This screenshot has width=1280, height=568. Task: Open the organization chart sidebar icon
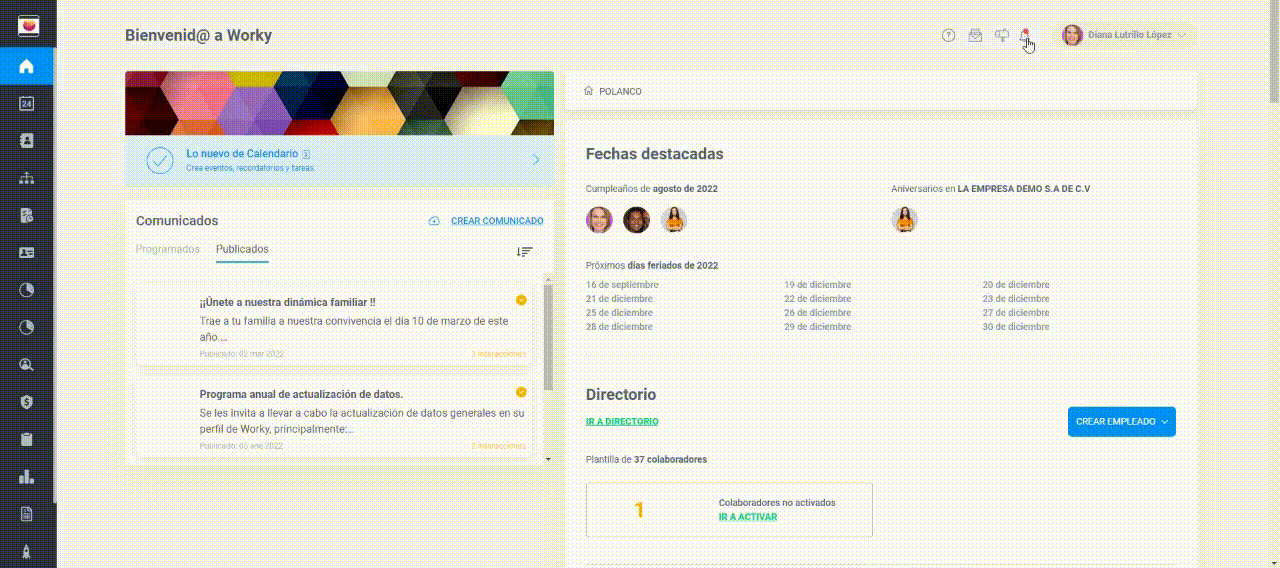point(27,178)
